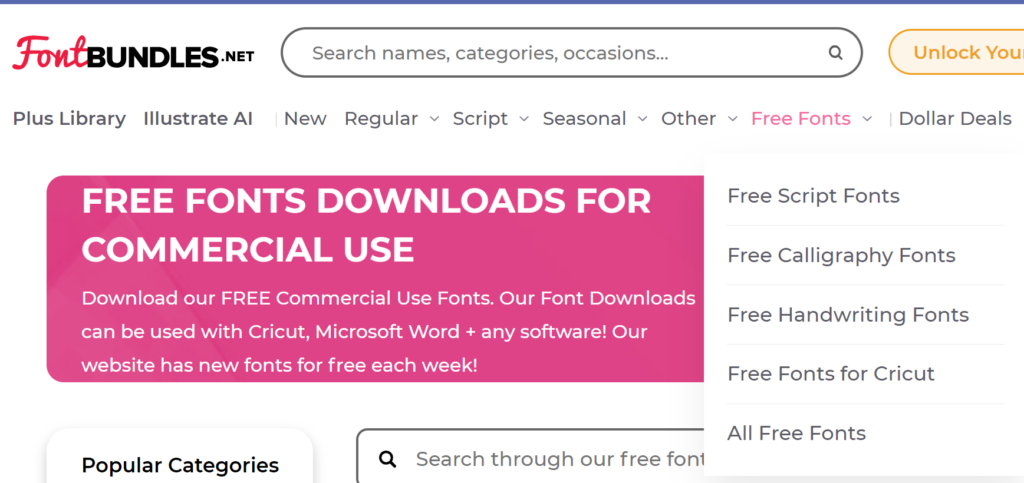Viewport: 1024px width, 483px height.
Task: Open the Seasonal dropdown arrow
Action: pos(642,119)
